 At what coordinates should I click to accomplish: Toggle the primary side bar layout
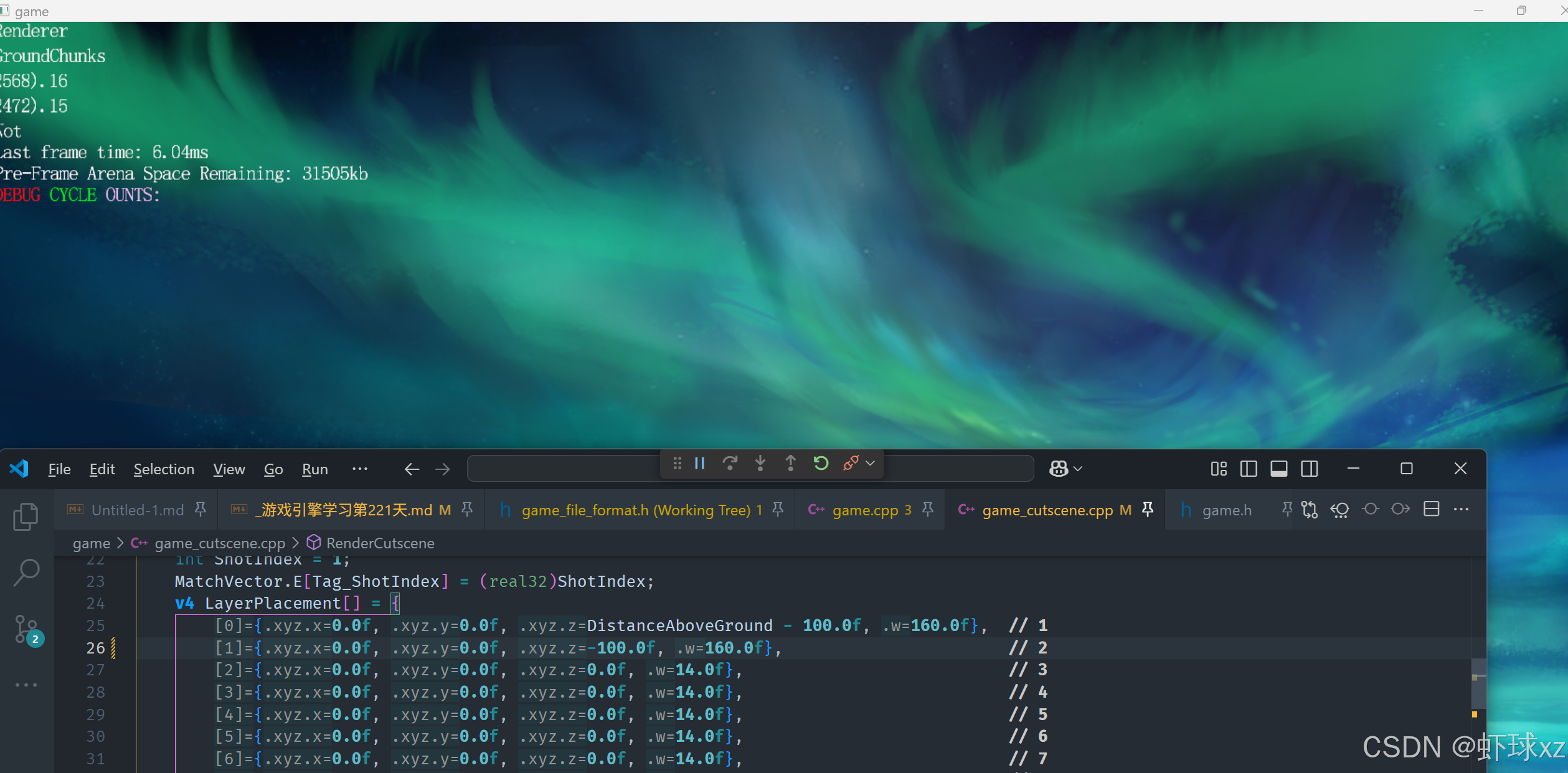(1249, 469)
